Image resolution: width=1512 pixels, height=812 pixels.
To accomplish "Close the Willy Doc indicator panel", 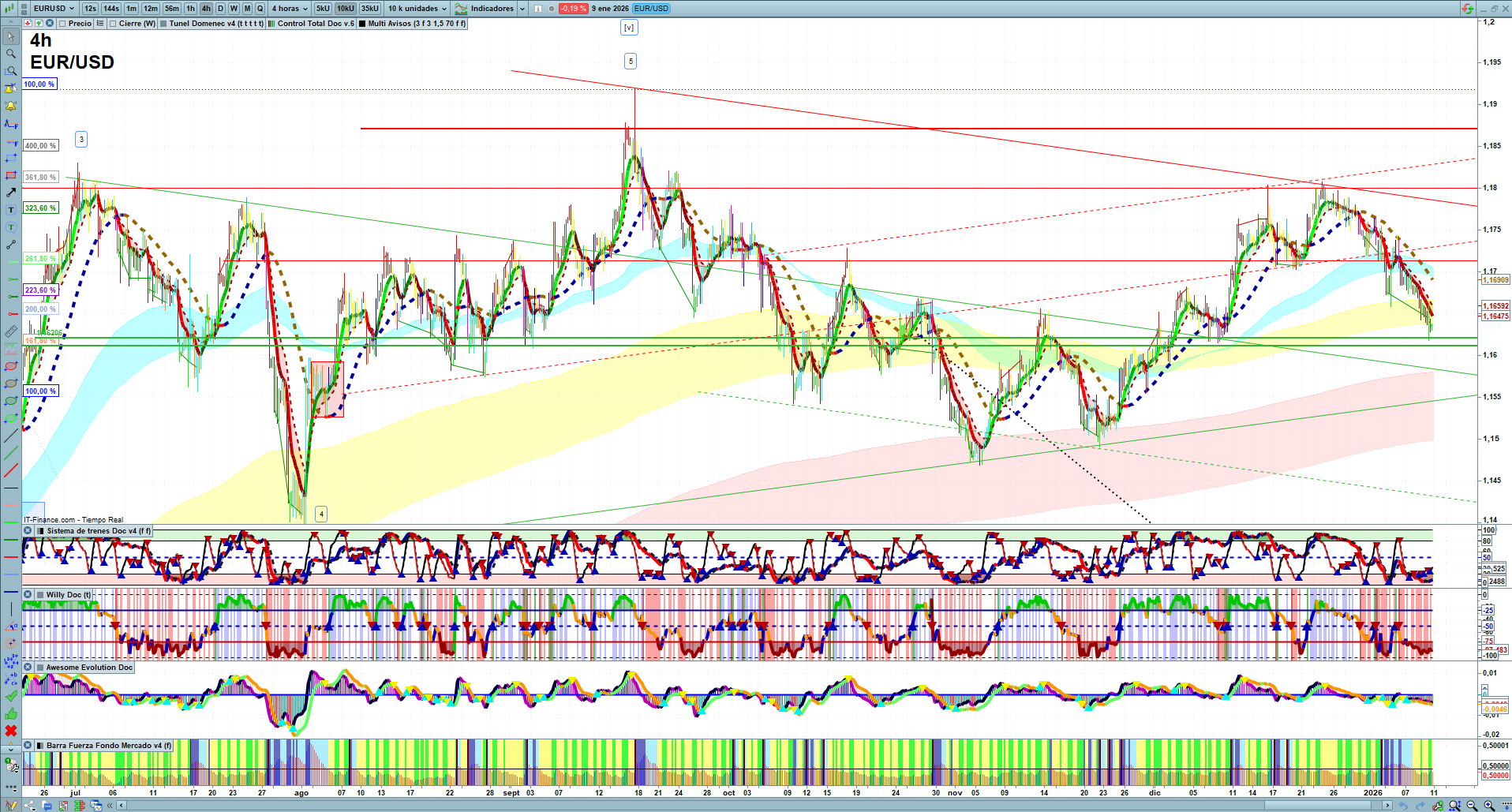I will point(28,595).
